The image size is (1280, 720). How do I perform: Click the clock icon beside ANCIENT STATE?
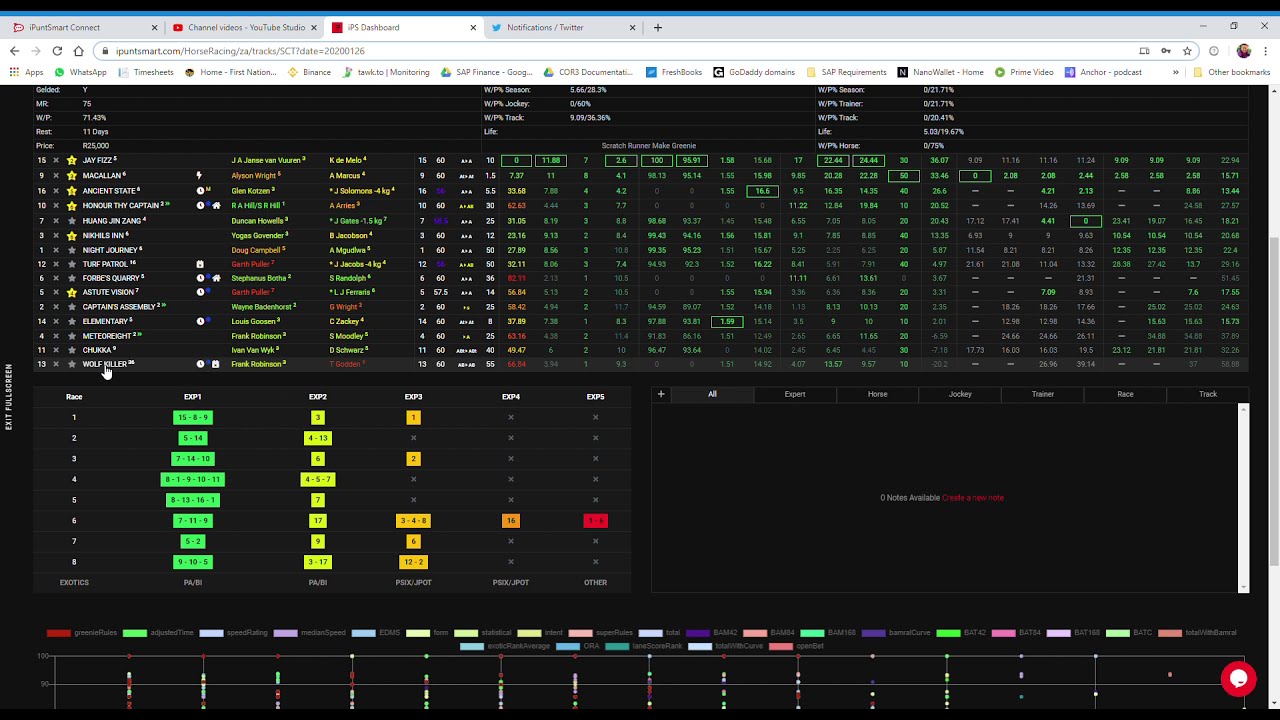click(x=200, y=191)
